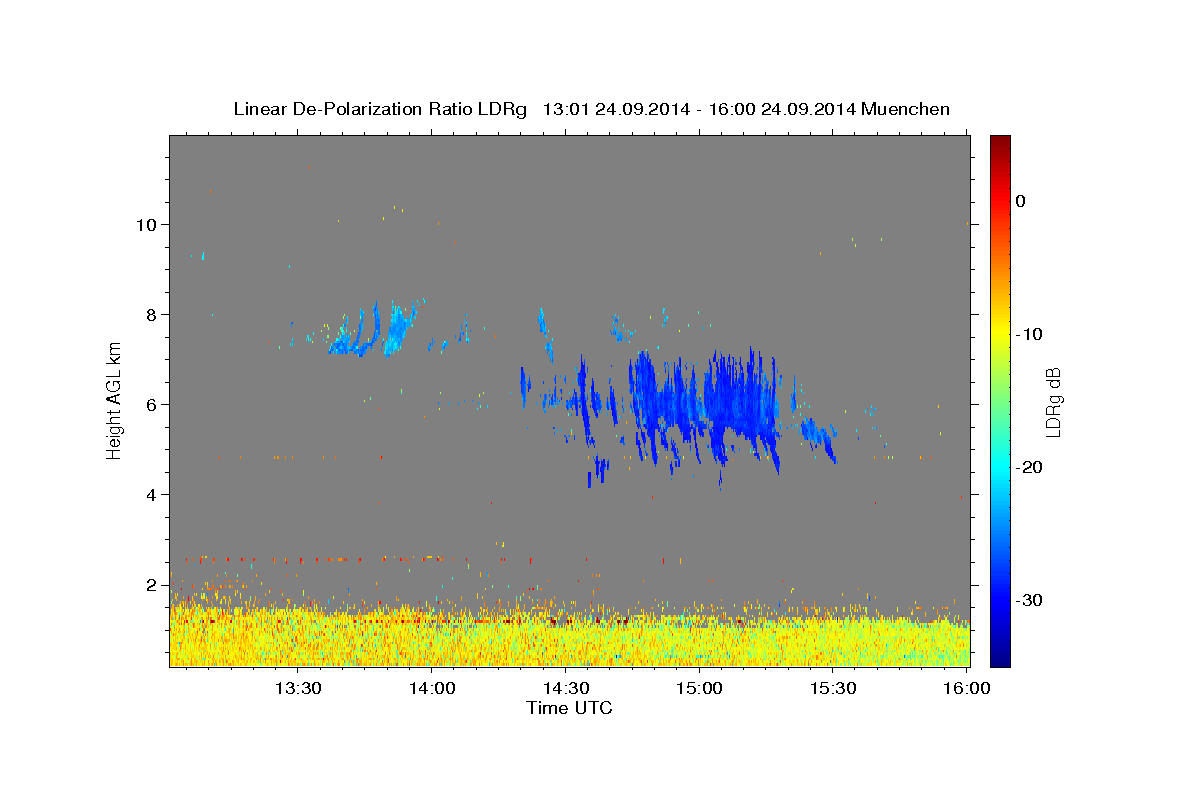The image size is (1200, 800).
Task: Click the height axis '8' tick label
Action: pyautogui.click(x=152, y=314)
